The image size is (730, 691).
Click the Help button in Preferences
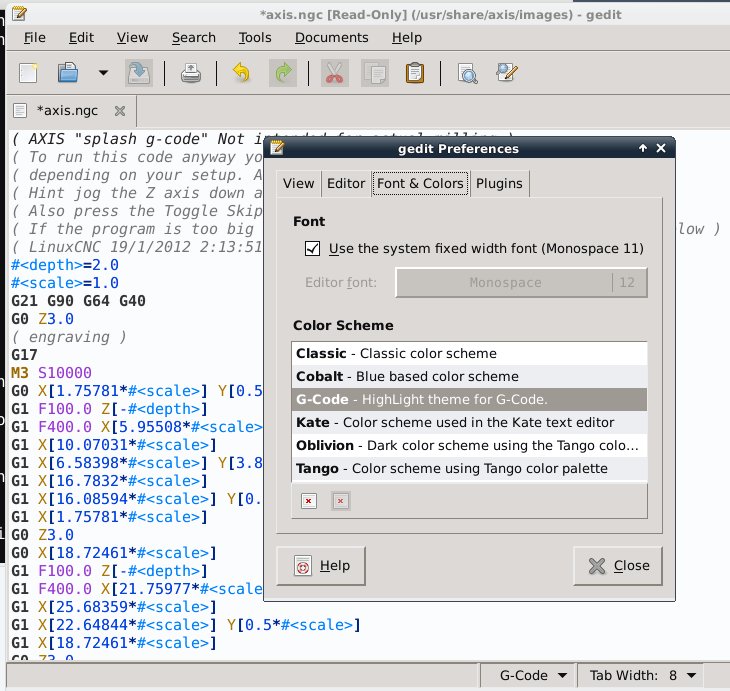click(321, 566)
